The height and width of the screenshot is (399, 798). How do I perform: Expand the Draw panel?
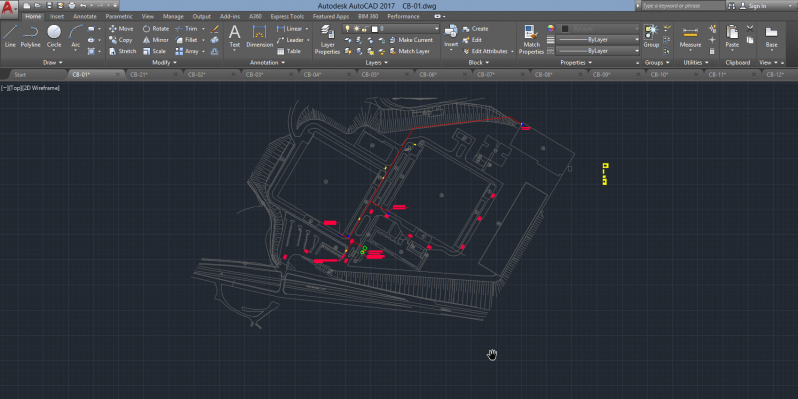click(x=53, y=63)
